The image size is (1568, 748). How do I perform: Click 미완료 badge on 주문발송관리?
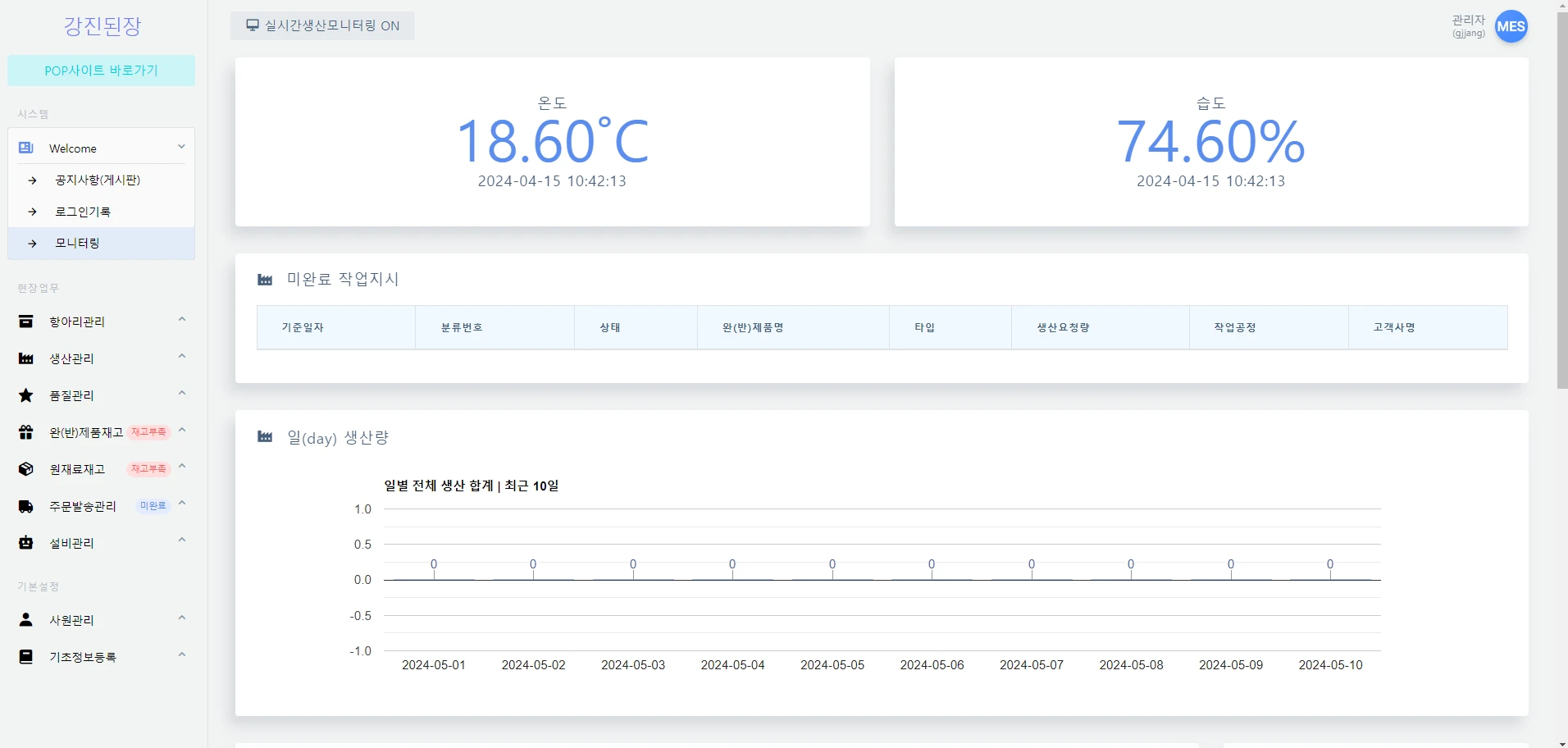[153, 506]
